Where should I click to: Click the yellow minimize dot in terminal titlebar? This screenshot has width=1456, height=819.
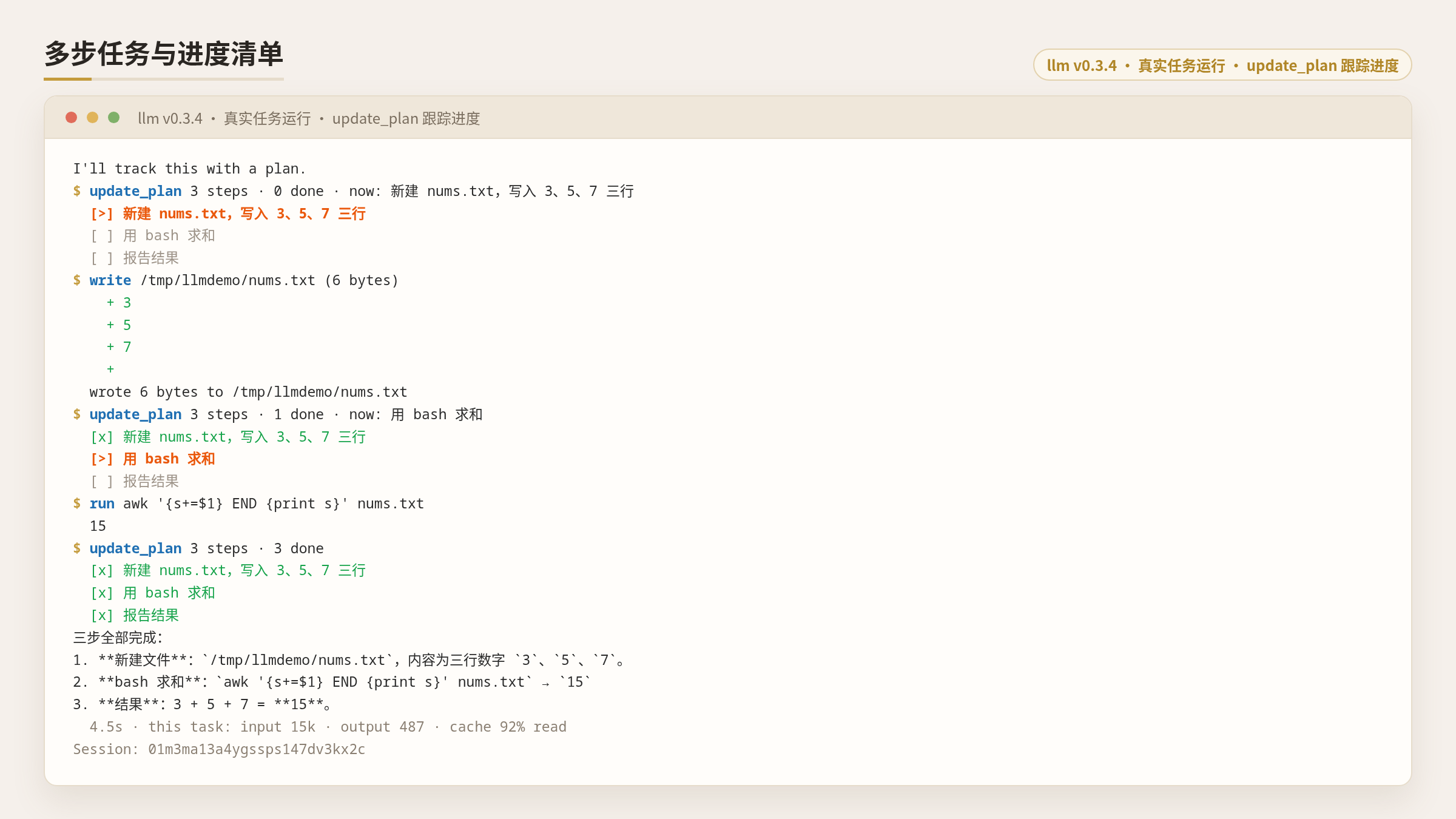tap(93, 118)
